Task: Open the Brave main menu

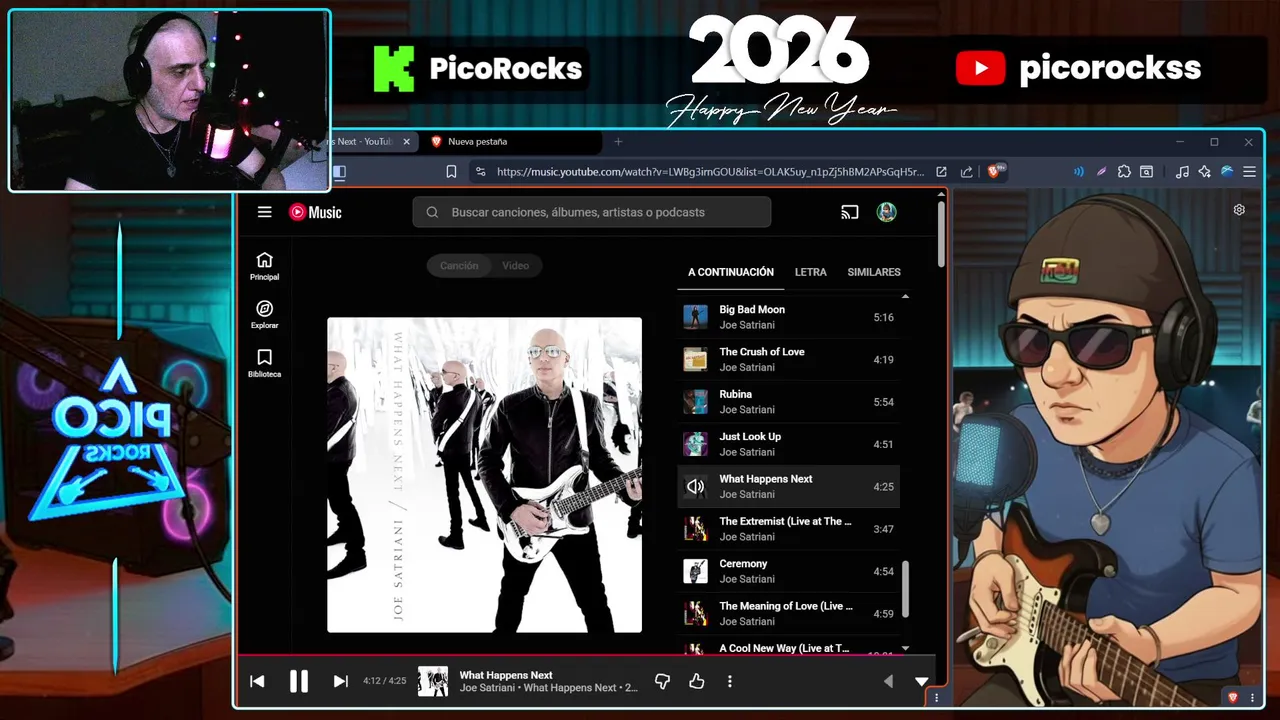Action: 1249,172
